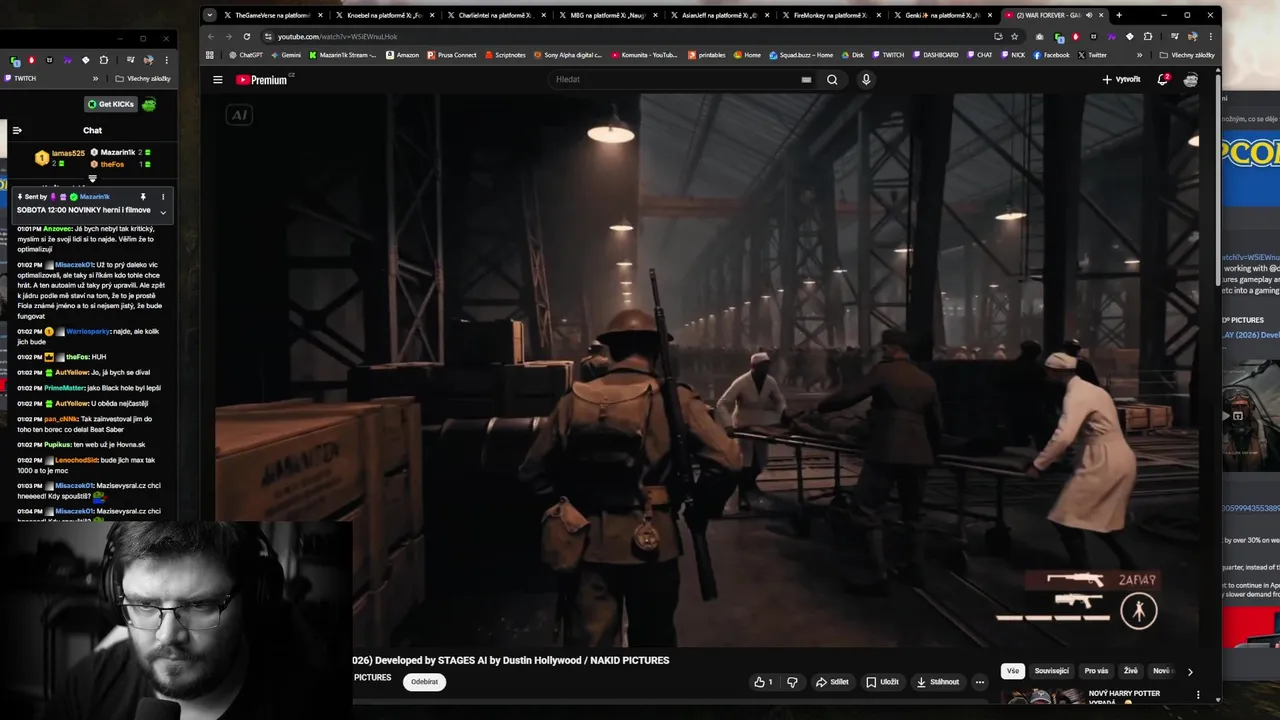Open Chrome three-dot menu in main window
This screenshot has height=720, width=1280.
click(1209, 36)
